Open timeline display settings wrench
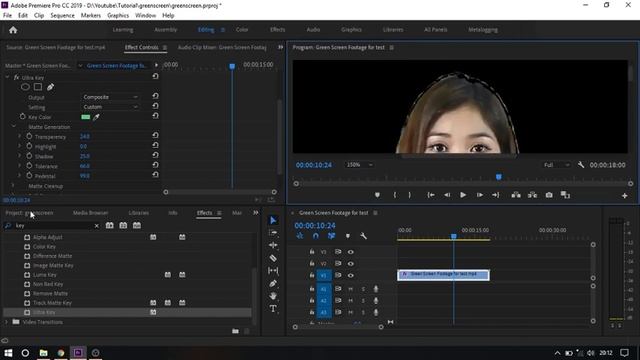 (363, 236)
